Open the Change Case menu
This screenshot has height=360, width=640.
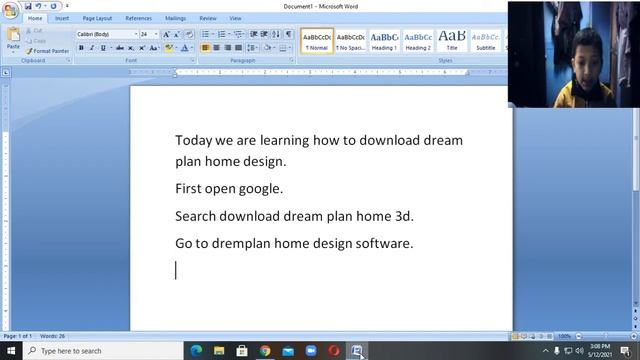tap(153, 48)
